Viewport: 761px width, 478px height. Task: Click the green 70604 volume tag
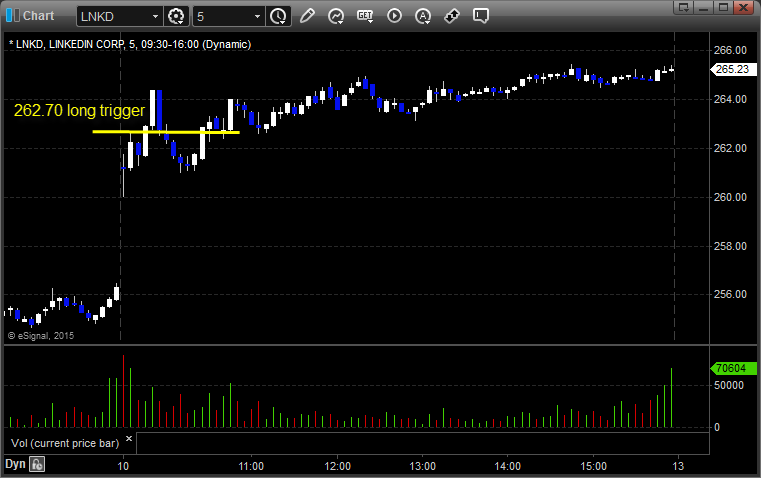pyautogui.click(x=733, y=368)
